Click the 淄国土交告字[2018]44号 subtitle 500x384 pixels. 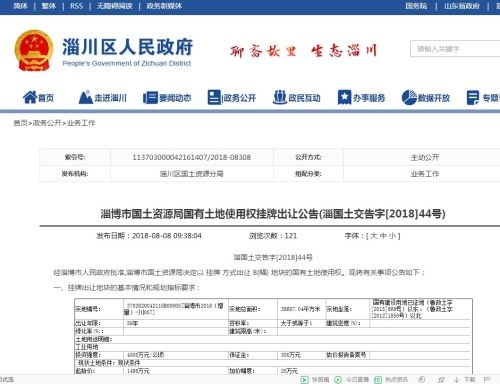point(273,257)
